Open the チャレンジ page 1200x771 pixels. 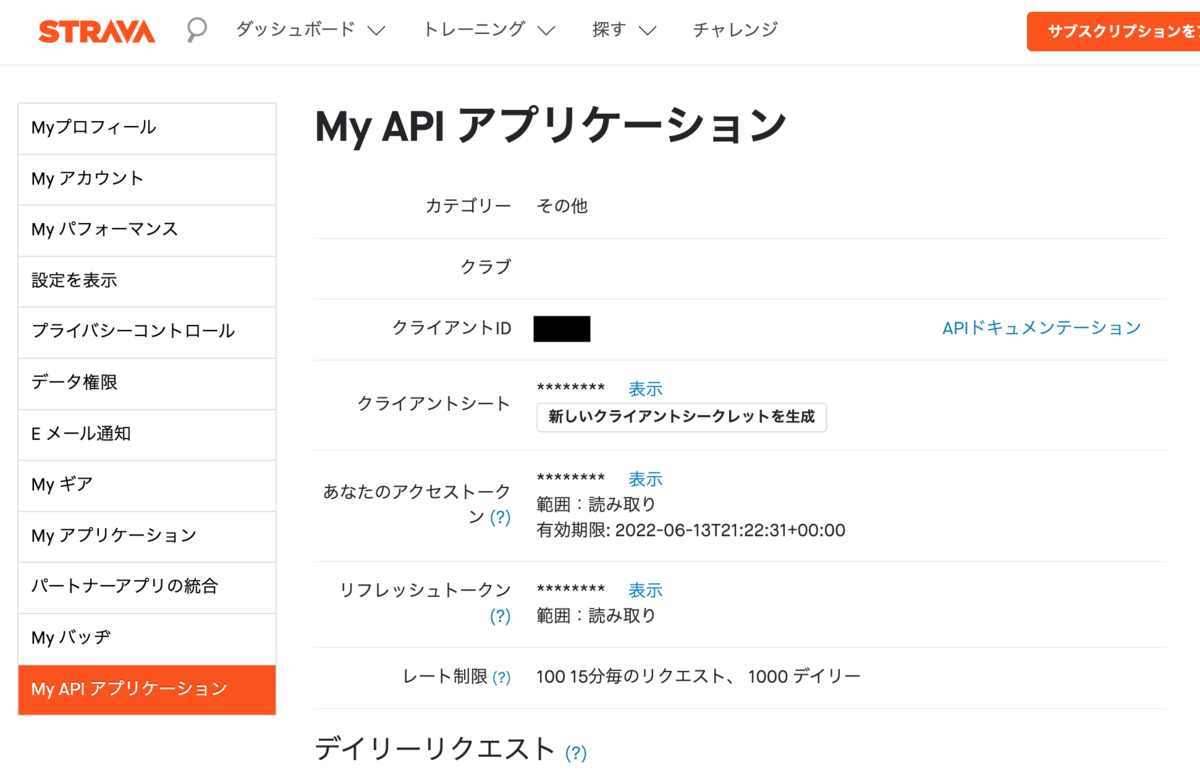click(735, 30)
